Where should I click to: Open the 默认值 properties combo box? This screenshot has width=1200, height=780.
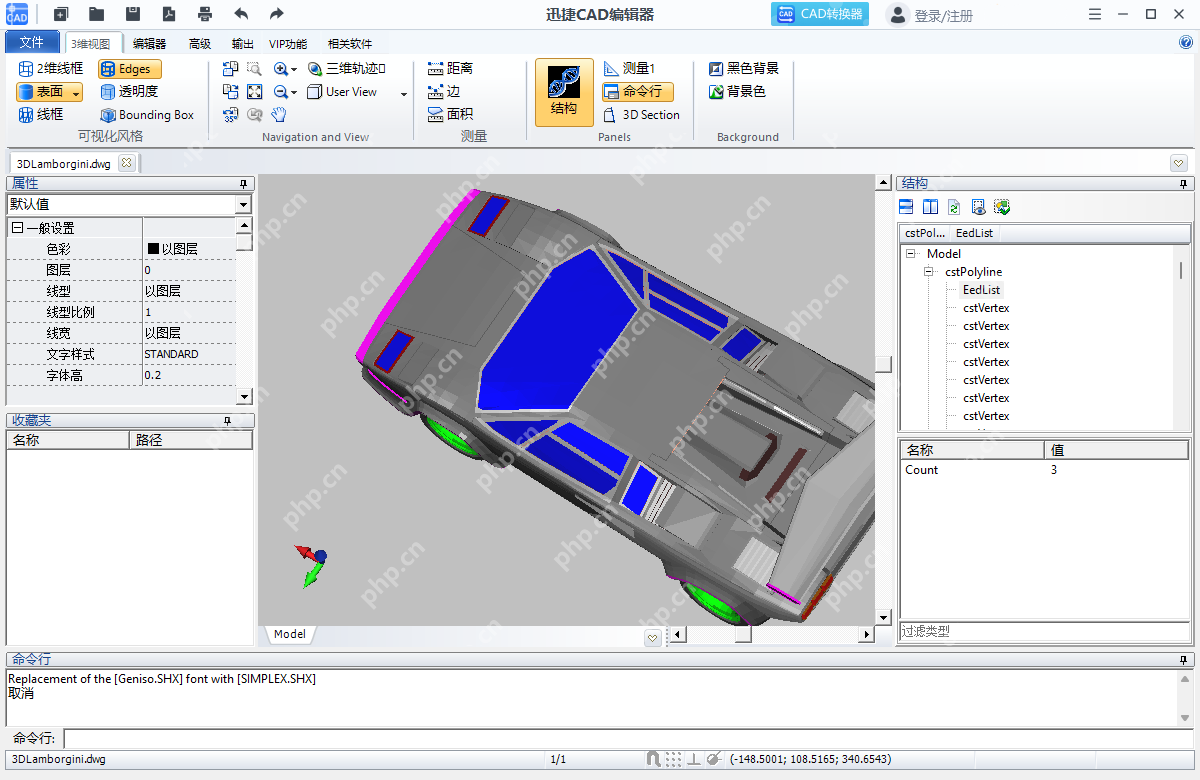[x=129, y=204]
